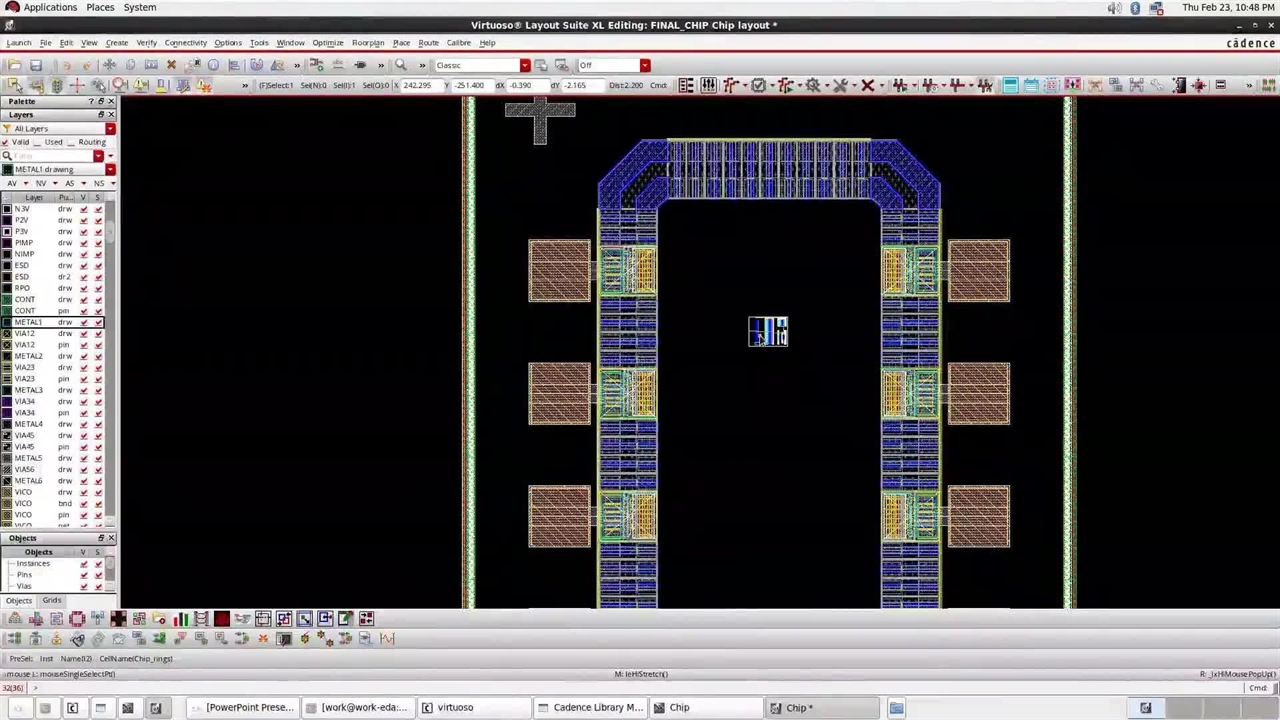Image resolution: width=1280 pixels, height=720 pixels.
Task: Toggle visibility checkbox for METAL1 drw layer
Action: pyautogui.click(x=84, y=322)
